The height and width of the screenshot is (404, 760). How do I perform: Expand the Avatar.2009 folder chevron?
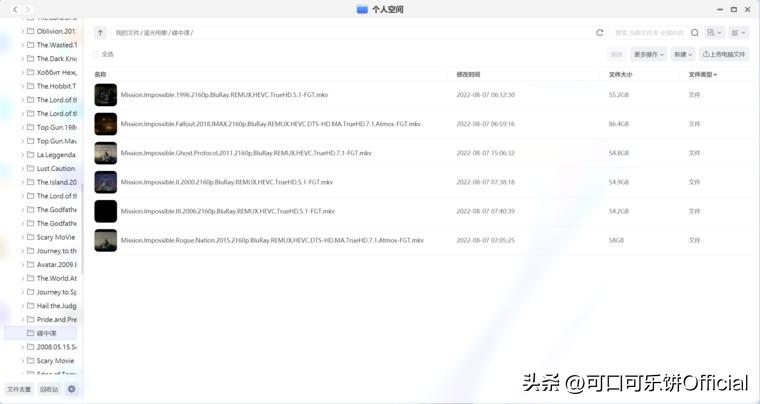click(x=22, y=264)
